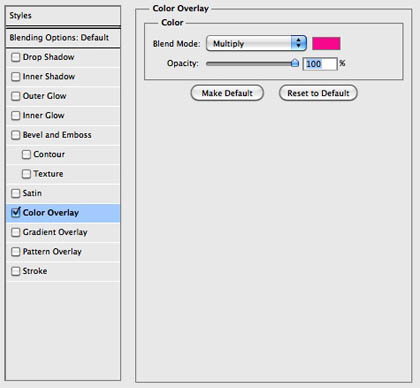Enable the Texture sub-option checkbox
The image size is (420, 388).
(x=26, y=174)
